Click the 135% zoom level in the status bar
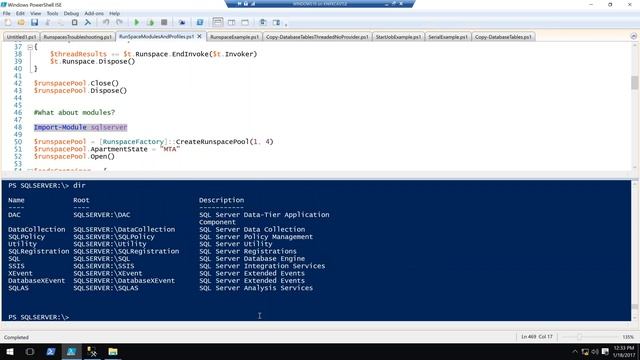Screen dimensions: 640x360 (628, 337)
